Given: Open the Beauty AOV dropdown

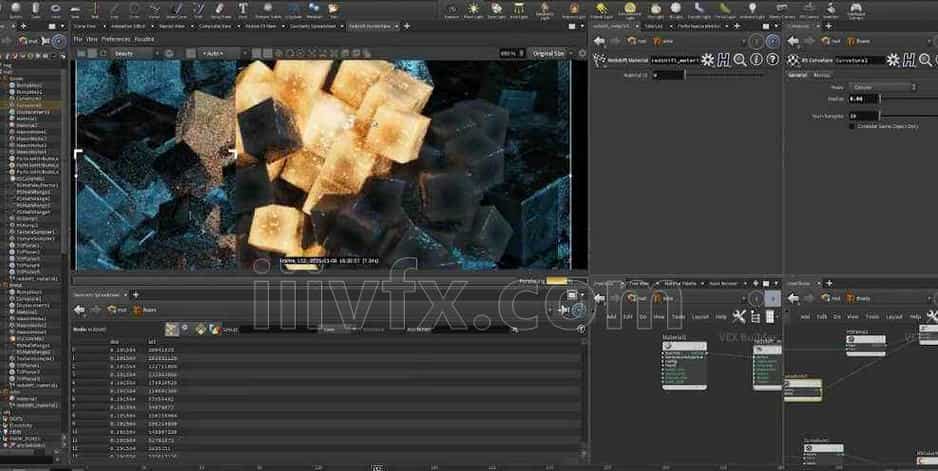Looking at the screenshot, I should (x=135, y=53).
